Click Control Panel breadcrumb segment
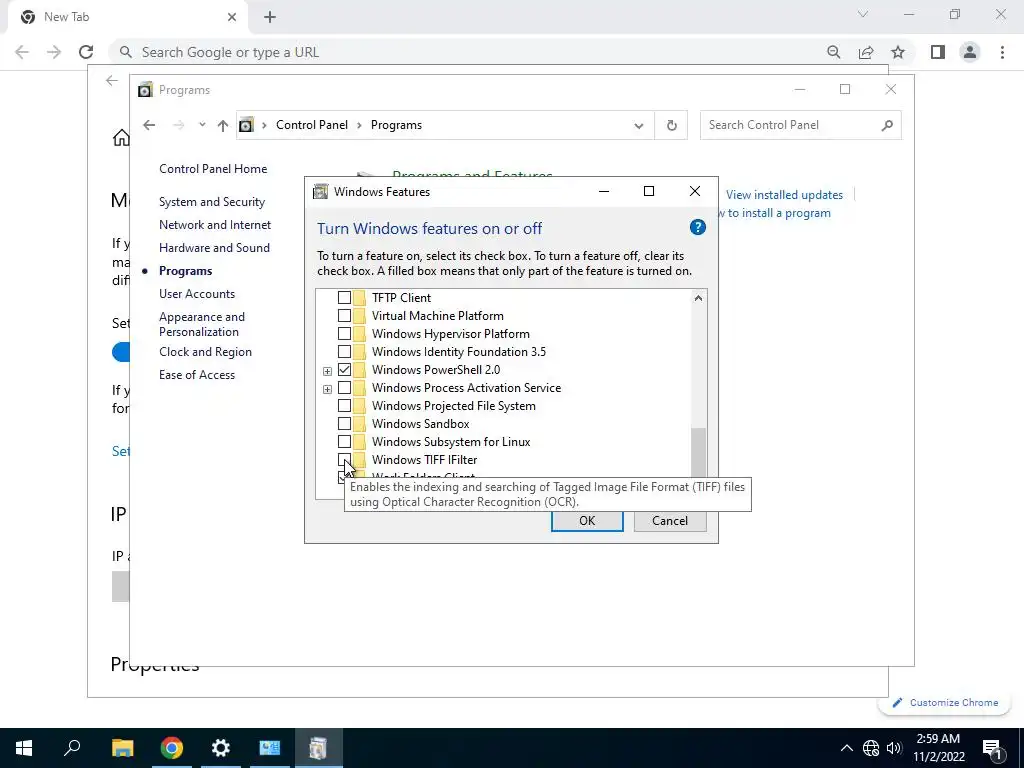This screenshot has width=1024, height=768. coord(312,125)
